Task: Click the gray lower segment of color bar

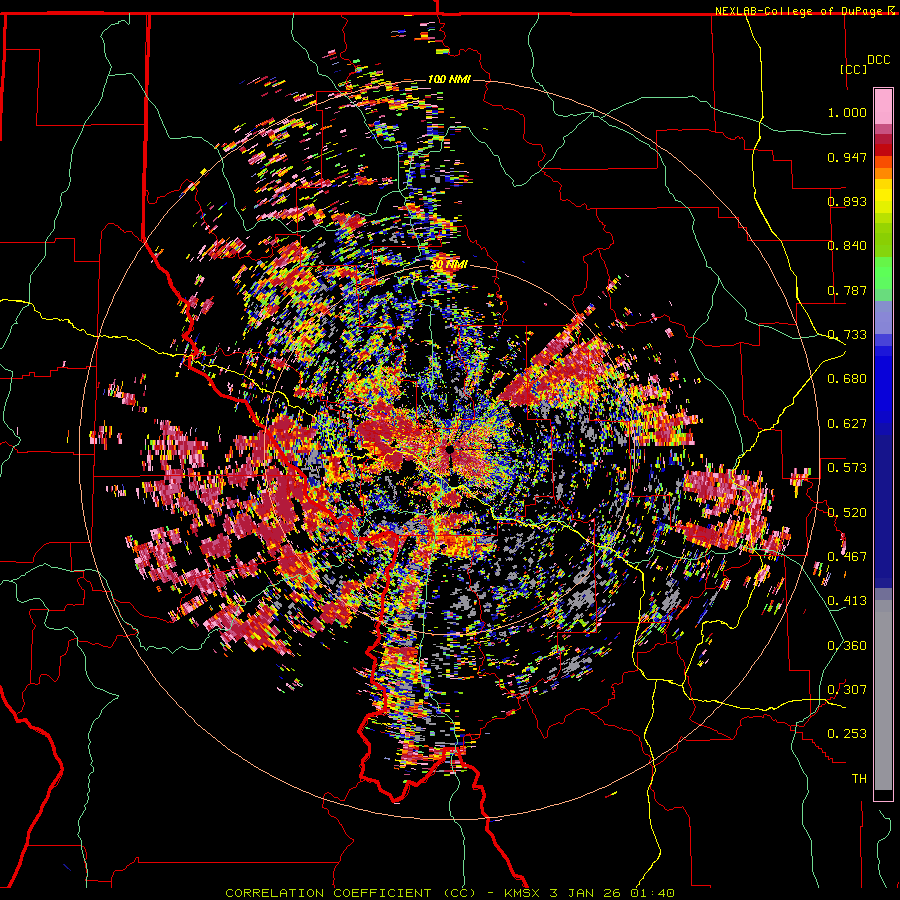Action: click(x=883, y=695)
